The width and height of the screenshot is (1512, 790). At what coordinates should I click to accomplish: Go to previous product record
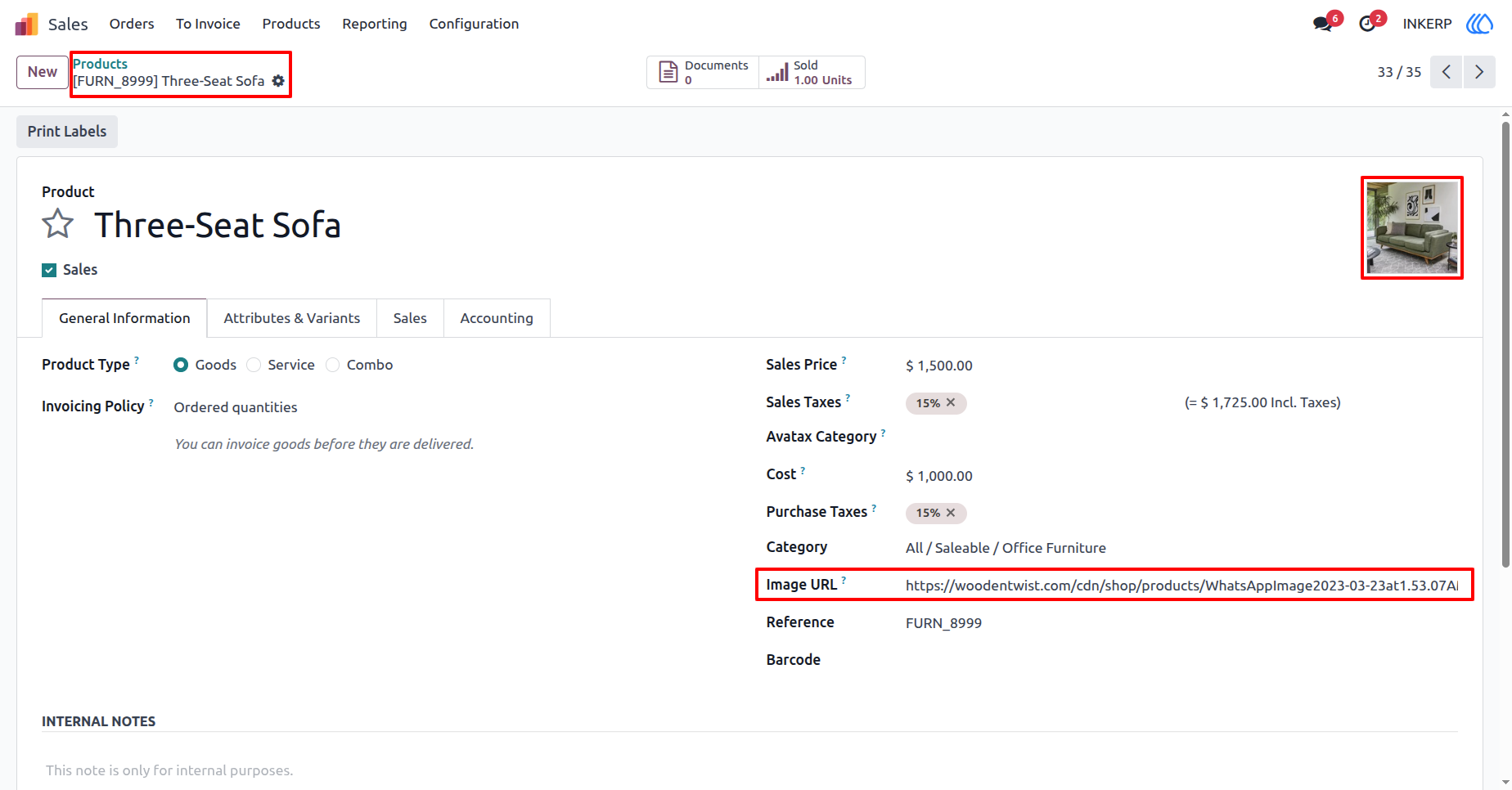click(1446, 72)
